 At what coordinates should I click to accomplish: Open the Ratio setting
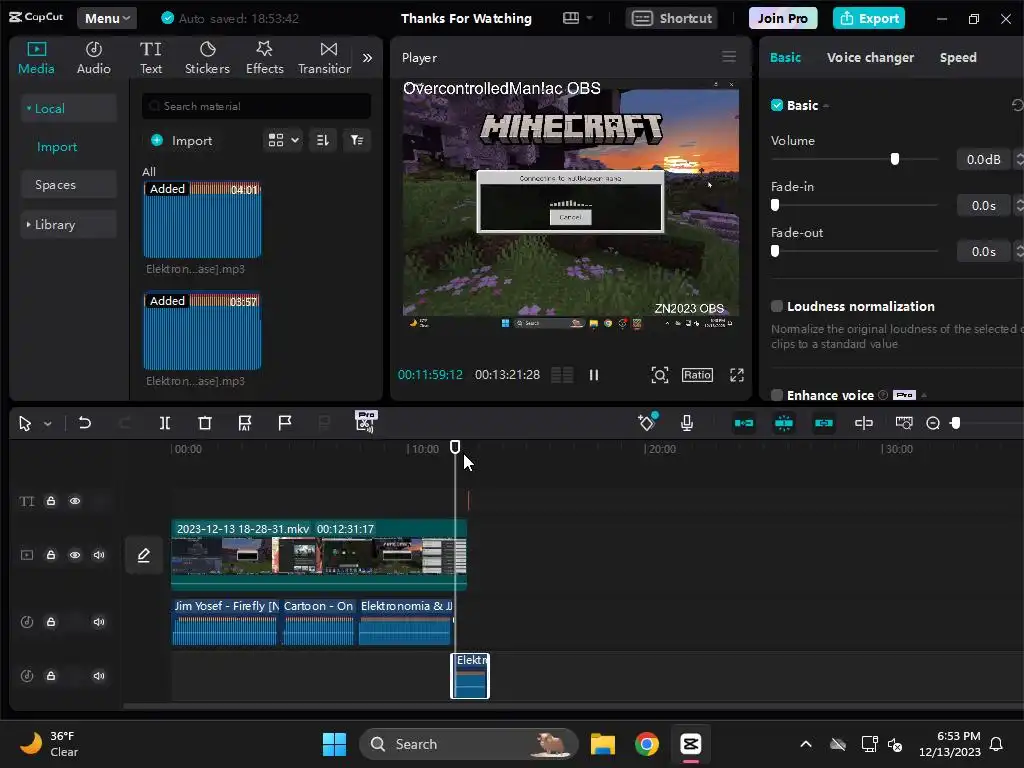(697, 375)
